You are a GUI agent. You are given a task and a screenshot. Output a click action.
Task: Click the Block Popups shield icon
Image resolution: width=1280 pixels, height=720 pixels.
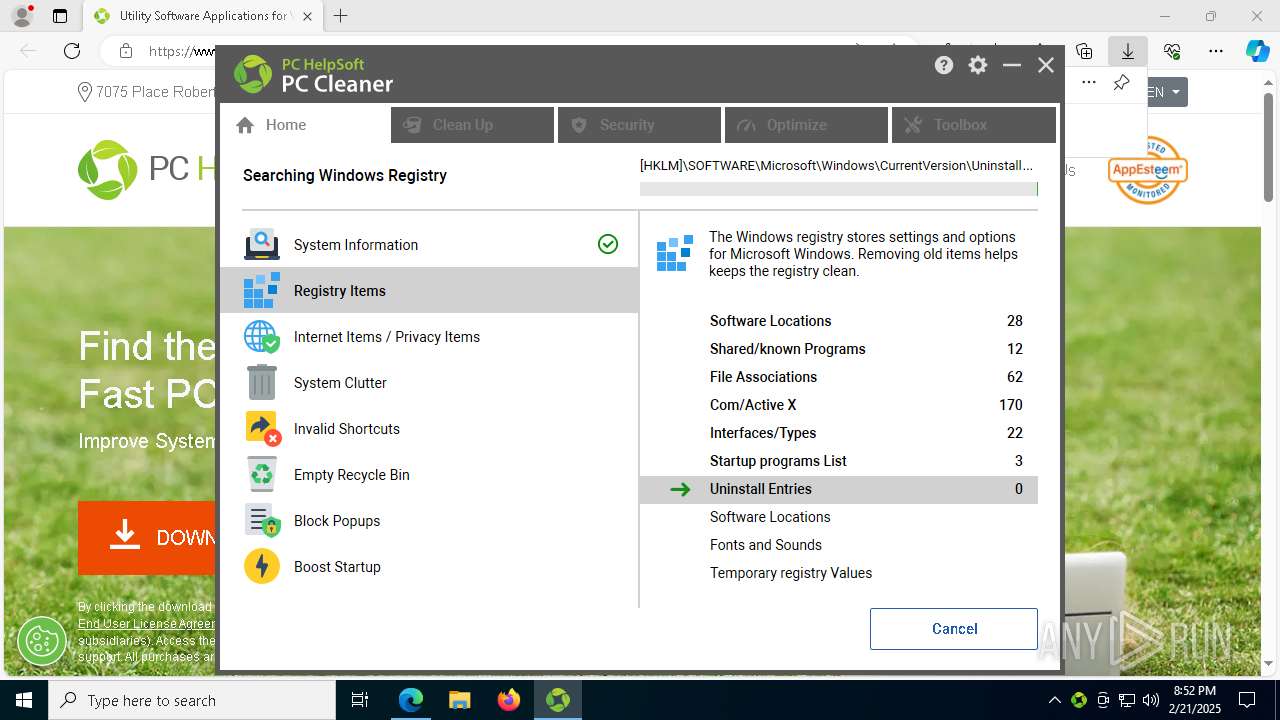point(262,521)
